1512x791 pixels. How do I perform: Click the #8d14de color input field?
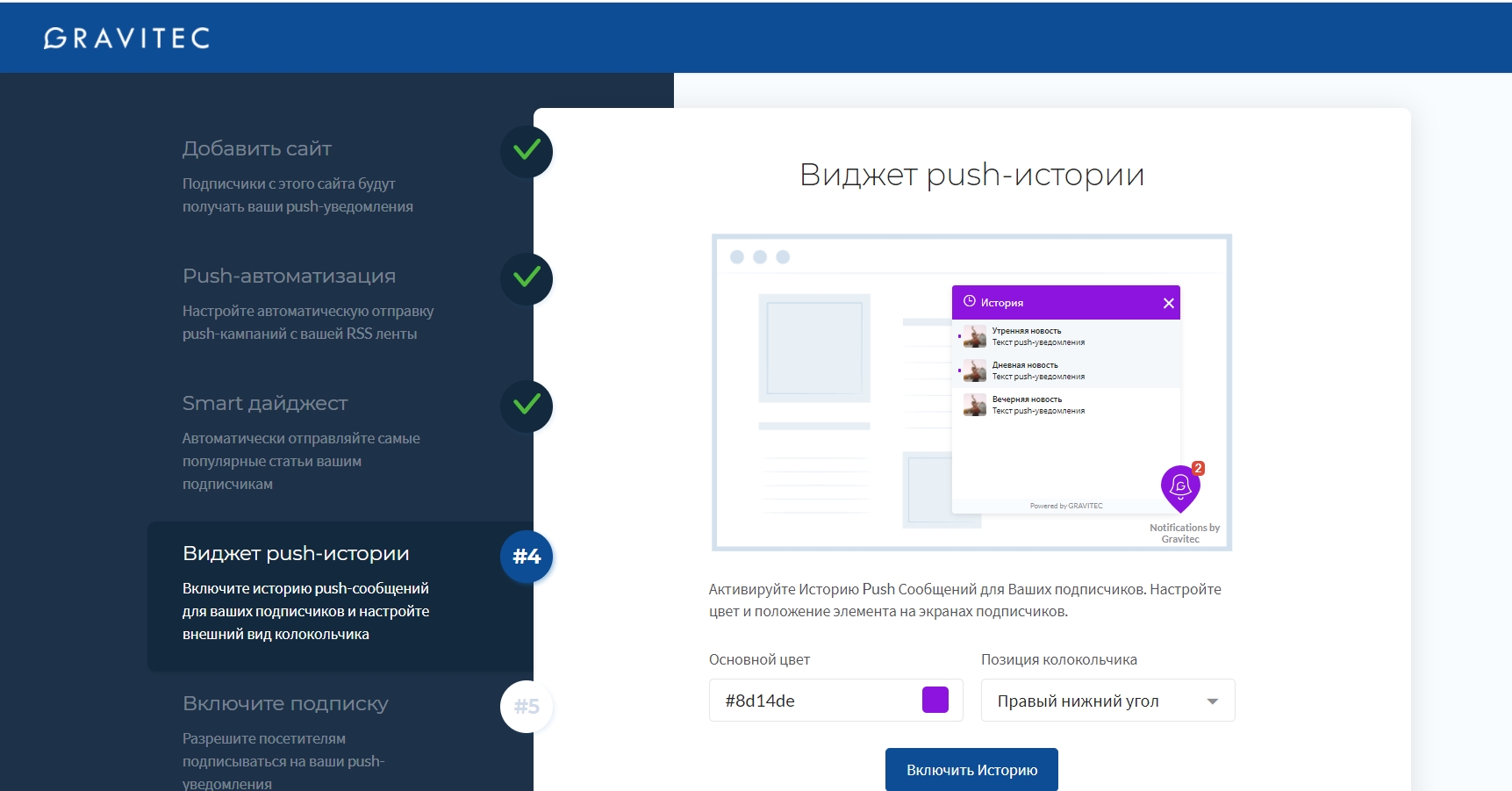(835, 701)
